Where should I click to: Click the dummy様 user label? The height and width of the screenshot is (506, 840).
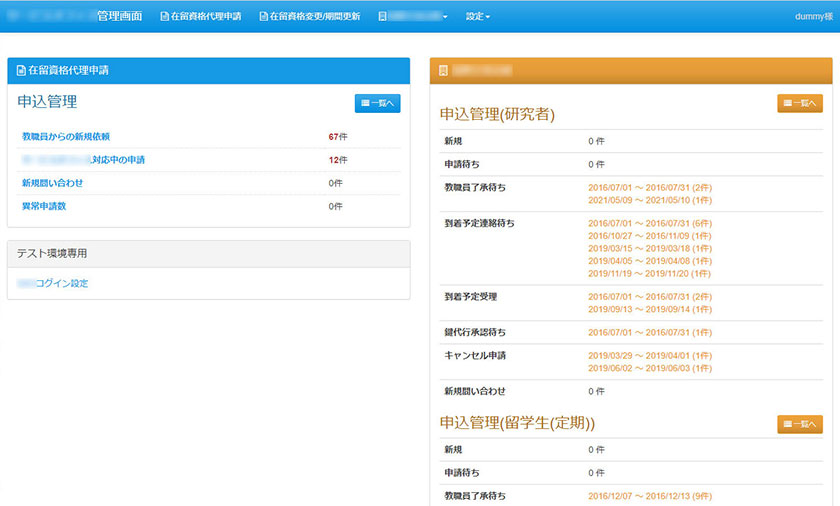813,16
